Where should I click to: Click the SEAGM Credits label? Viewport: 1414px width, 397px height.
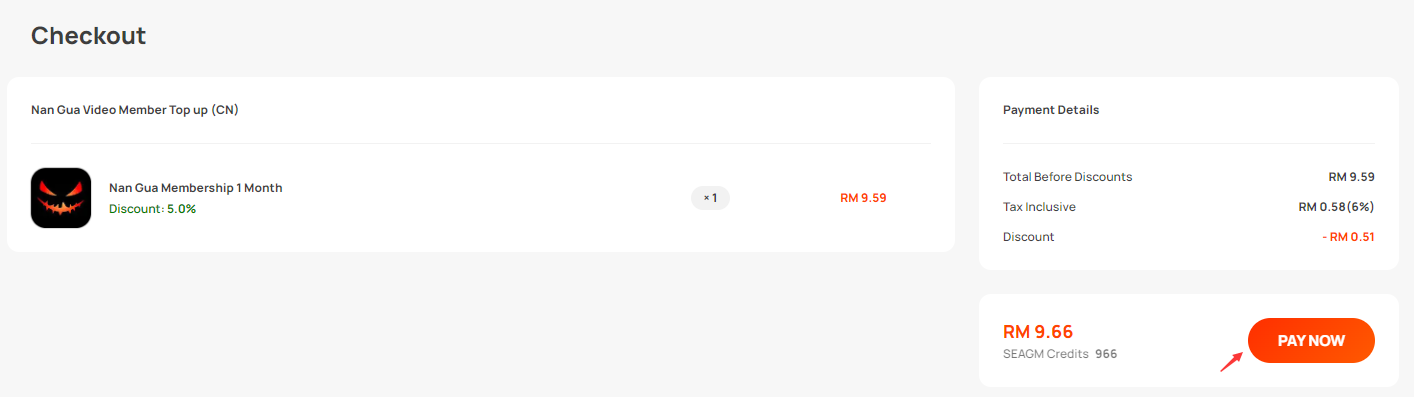[x=1045, y=354]
